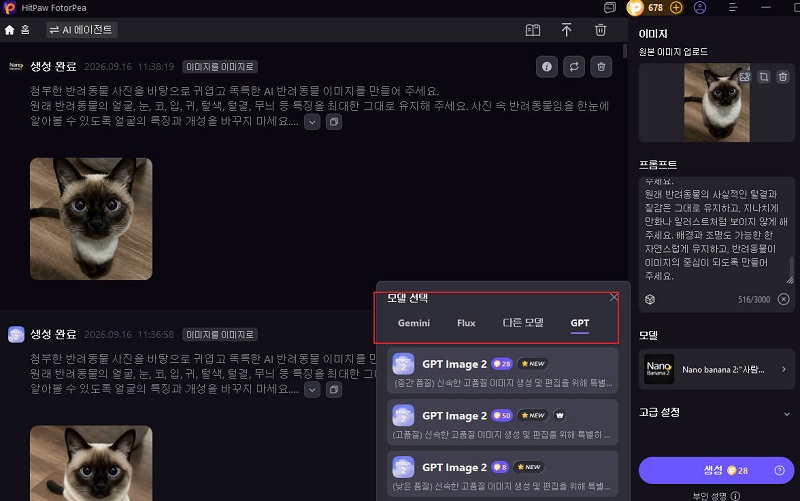This screenshot has height=501, width=800.
Task: Click the 모델 선택 popup title
Action: 407,298
